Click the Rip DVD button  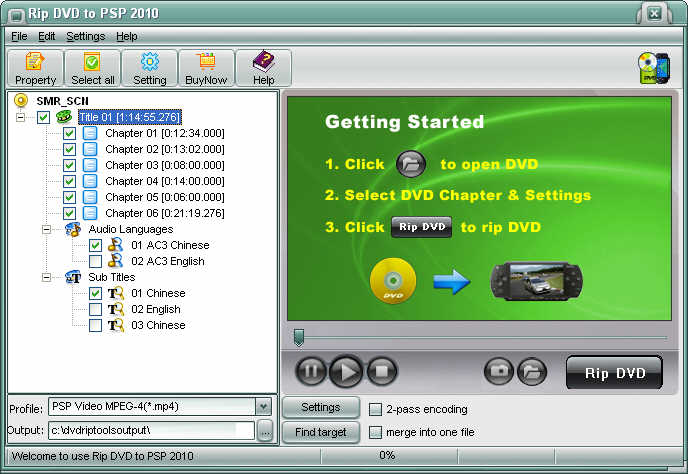pyautogui.click(x=614, y=374)
